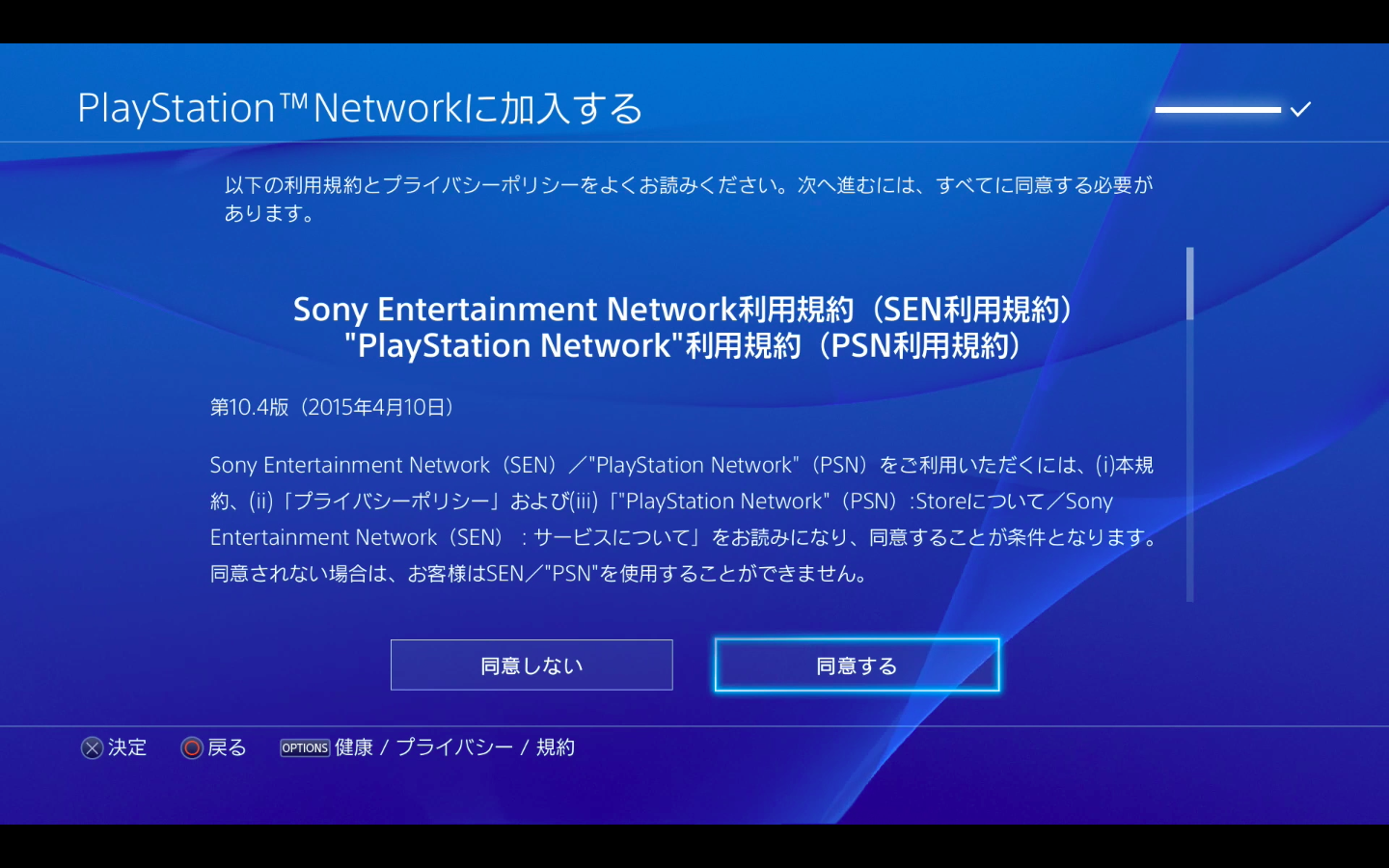Image resolution: width=1389 pixels, height=868 pixels.
Task: Click the cross button icon beside 決定
Action: [92, 748]
